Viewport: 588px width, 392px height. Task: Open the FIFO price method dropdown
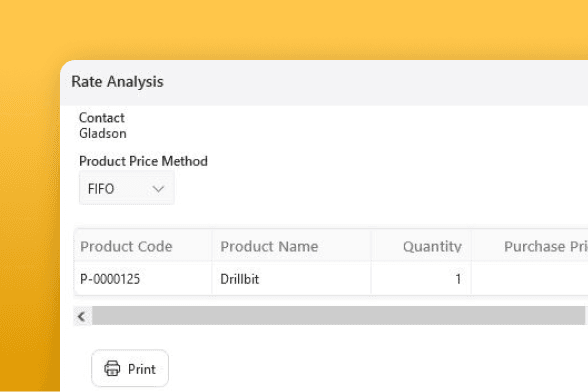coord(126,188)
